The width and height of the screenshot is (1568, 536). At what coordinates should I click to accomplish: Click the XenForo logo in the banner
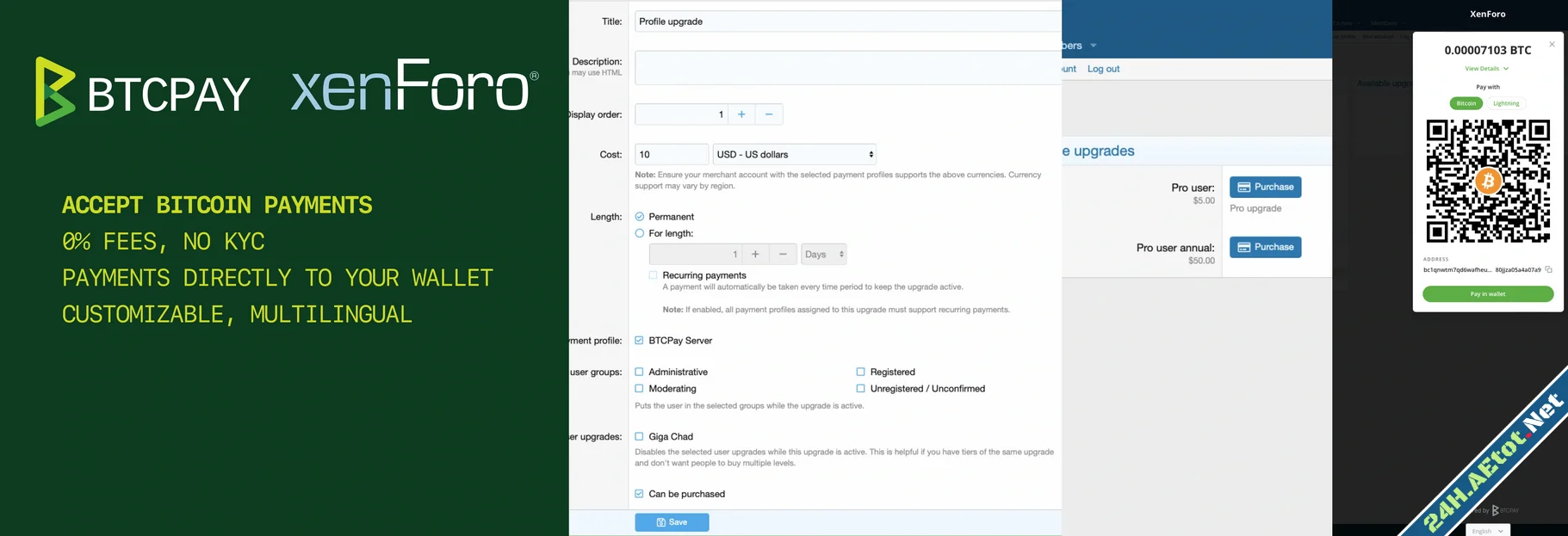pyautogui.click(x=415, y=85)
